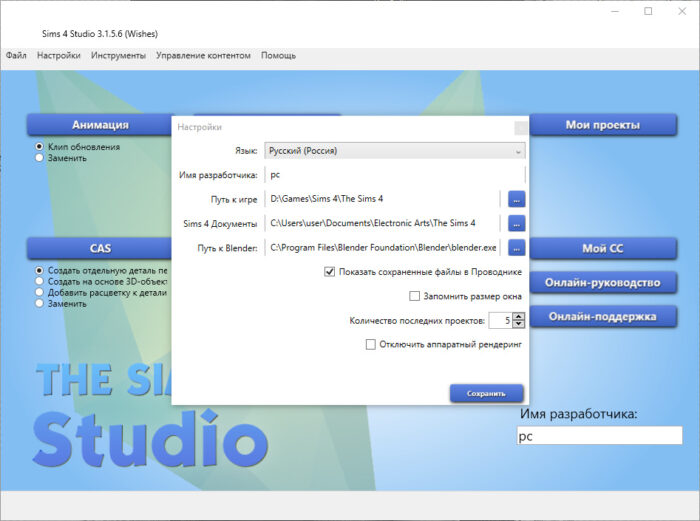Click the CAS button
Image resolution: width=700 pixels, height=521 pixels.
pos(100,248)
